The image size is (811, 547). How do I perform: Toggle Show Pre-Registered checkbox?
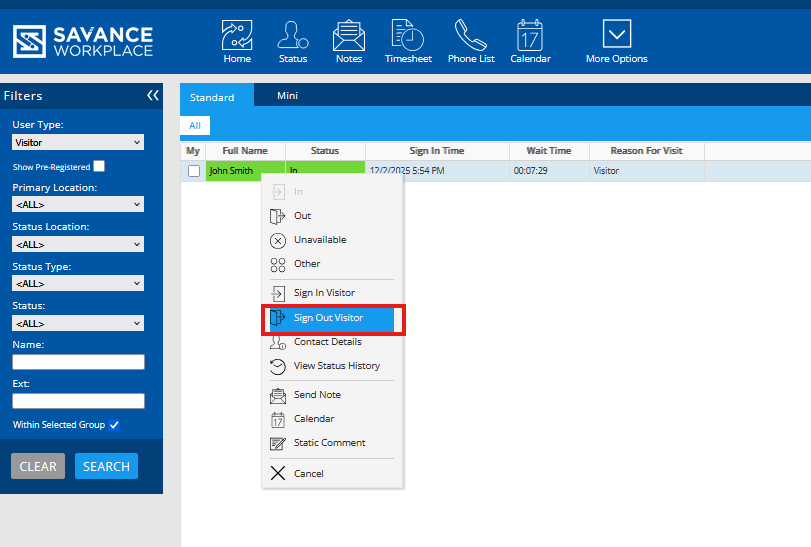99,166
